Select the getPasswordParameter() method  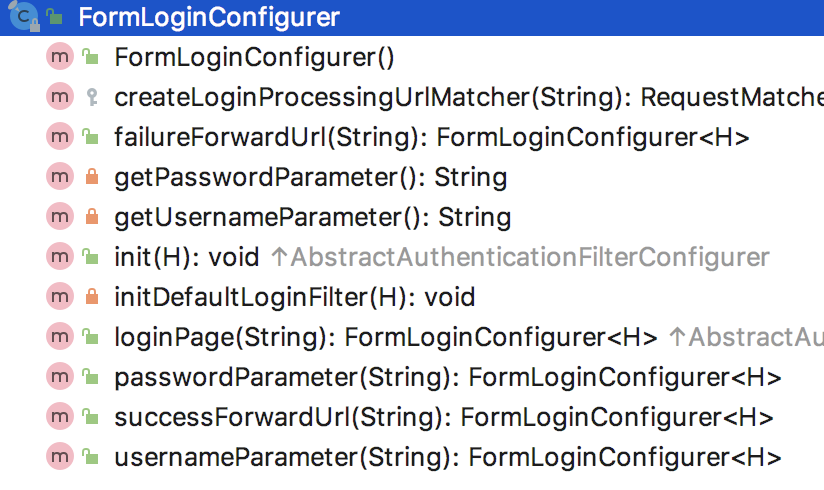[310, 177]
